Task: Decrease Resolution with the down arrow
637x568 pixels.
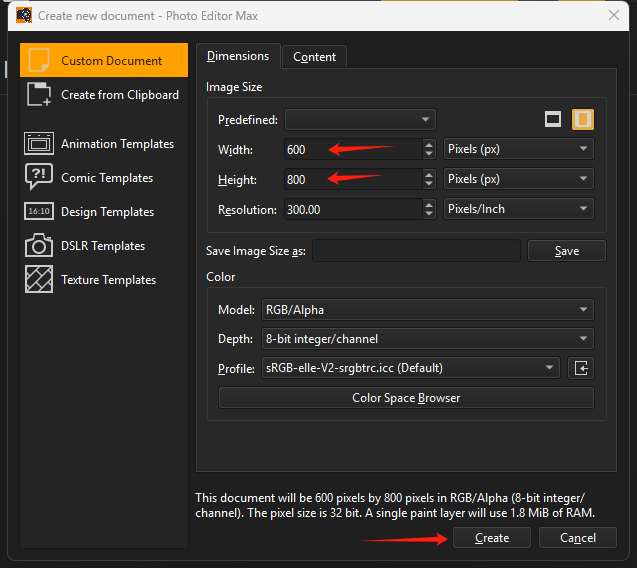Action: pyautogui.click(x=429, y=214)
